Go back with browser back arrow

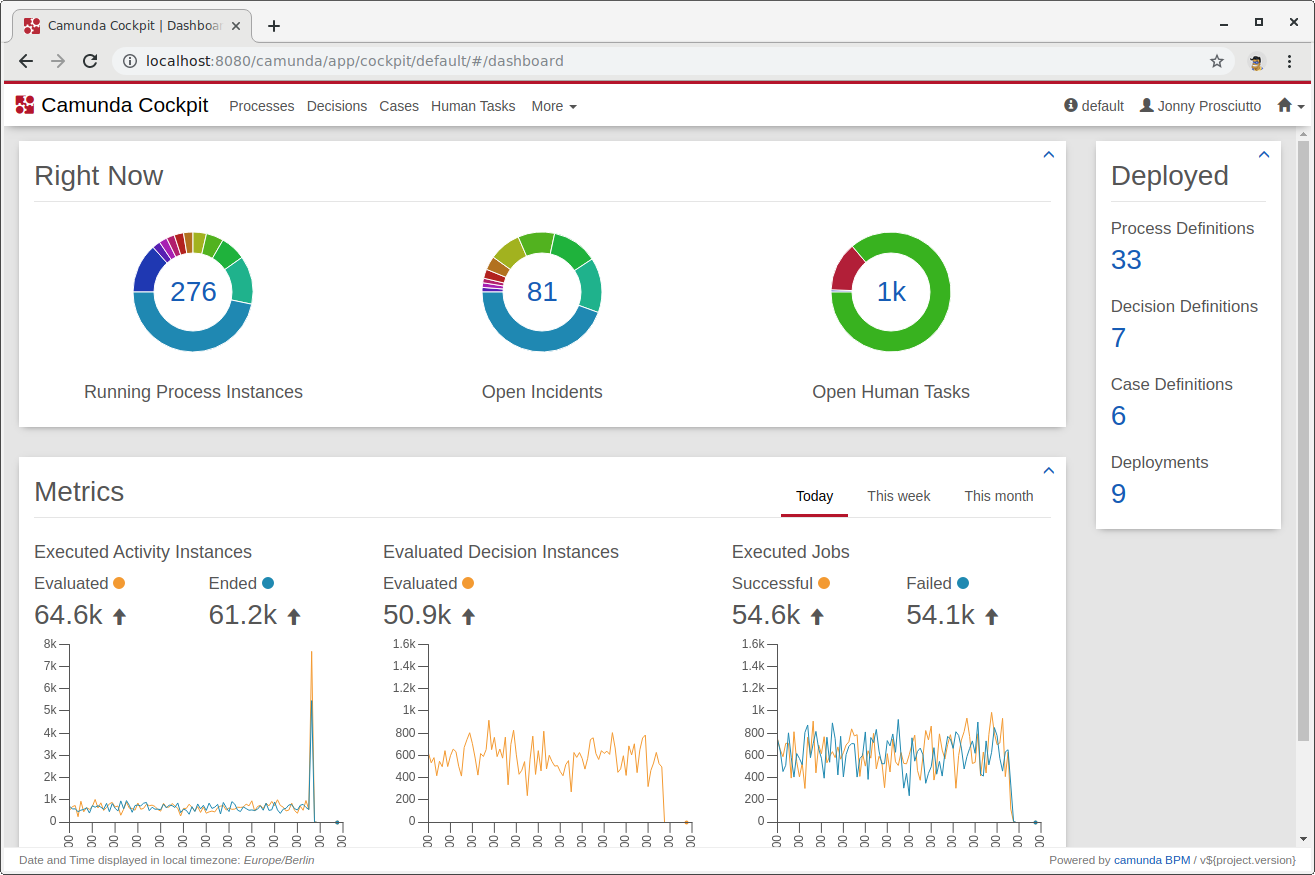tap(26, 61)
